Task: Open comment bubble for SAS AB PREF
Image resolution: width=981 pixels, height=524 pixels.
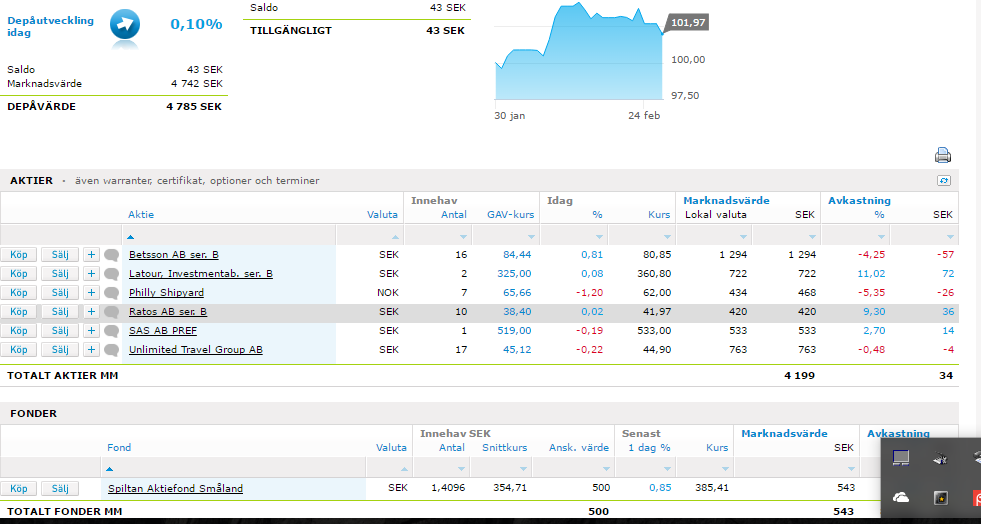Action: coord(111,331)
